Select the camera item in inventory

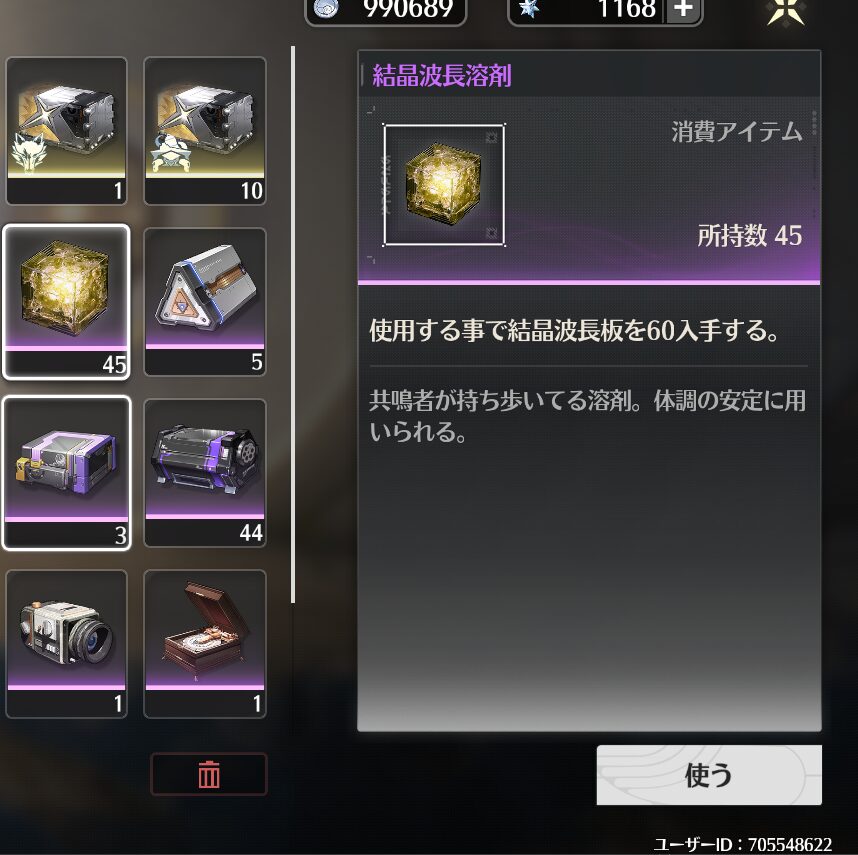coord(66,644)
